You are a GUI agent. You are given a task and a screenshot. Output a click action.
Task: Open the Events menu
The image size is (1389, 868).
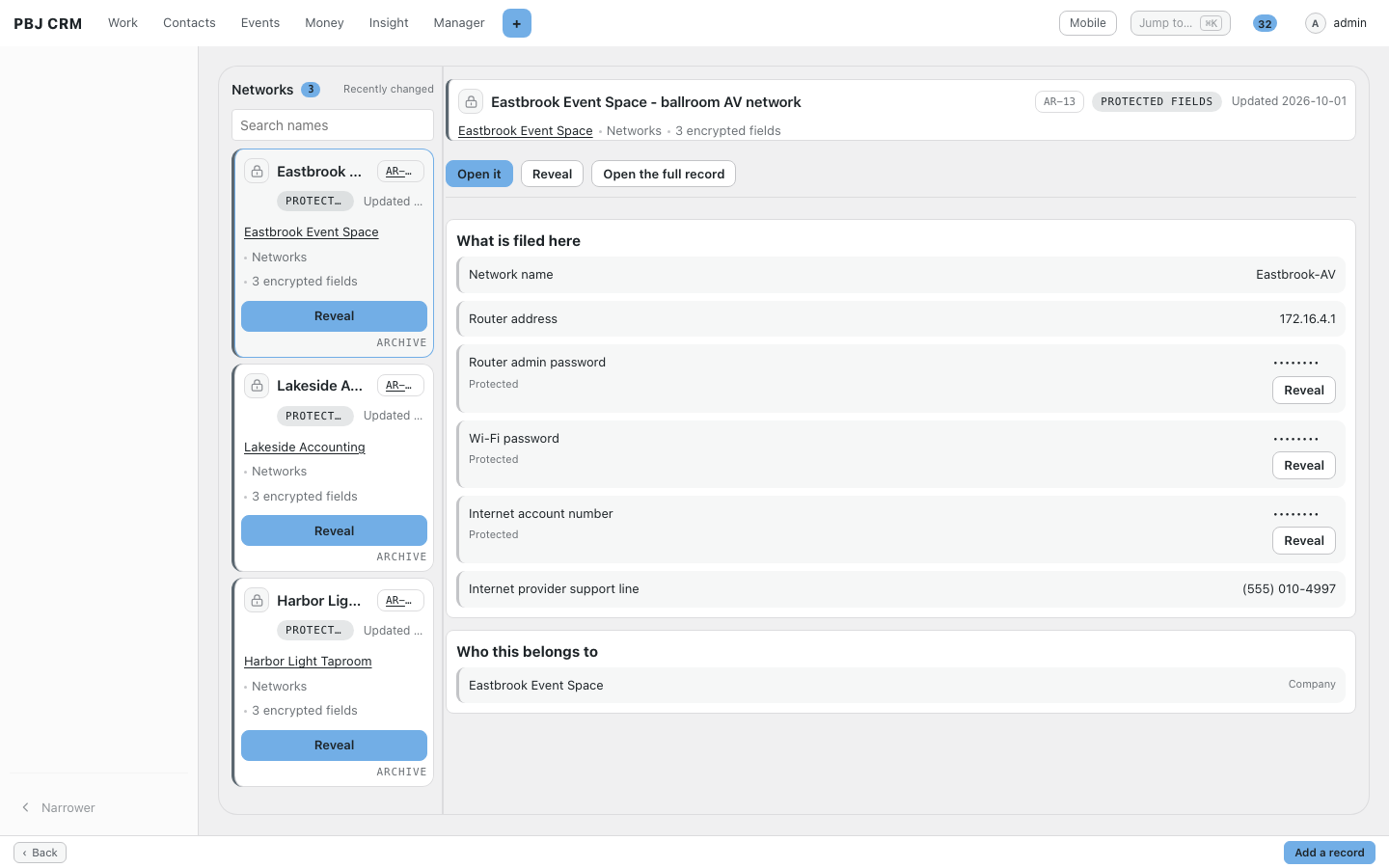coord(260,23)
